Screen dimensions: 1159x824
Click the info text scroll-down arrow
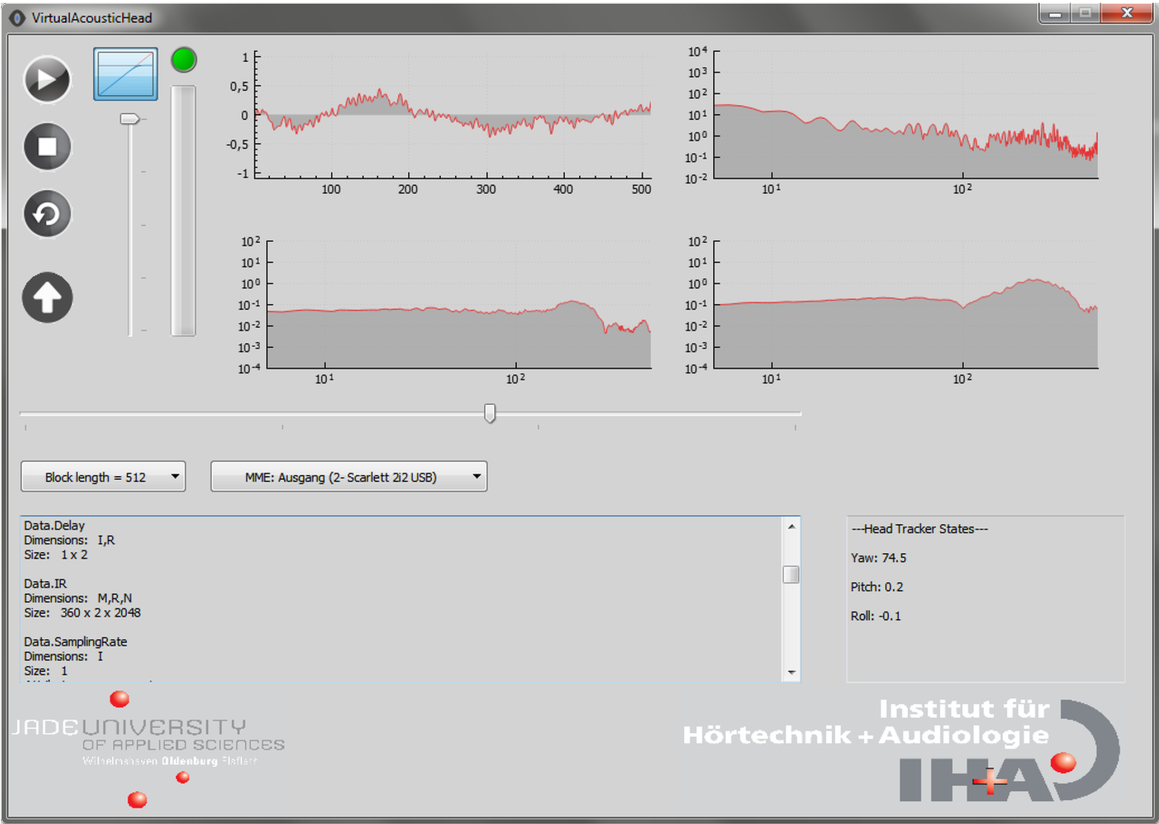tap(792, 673)
